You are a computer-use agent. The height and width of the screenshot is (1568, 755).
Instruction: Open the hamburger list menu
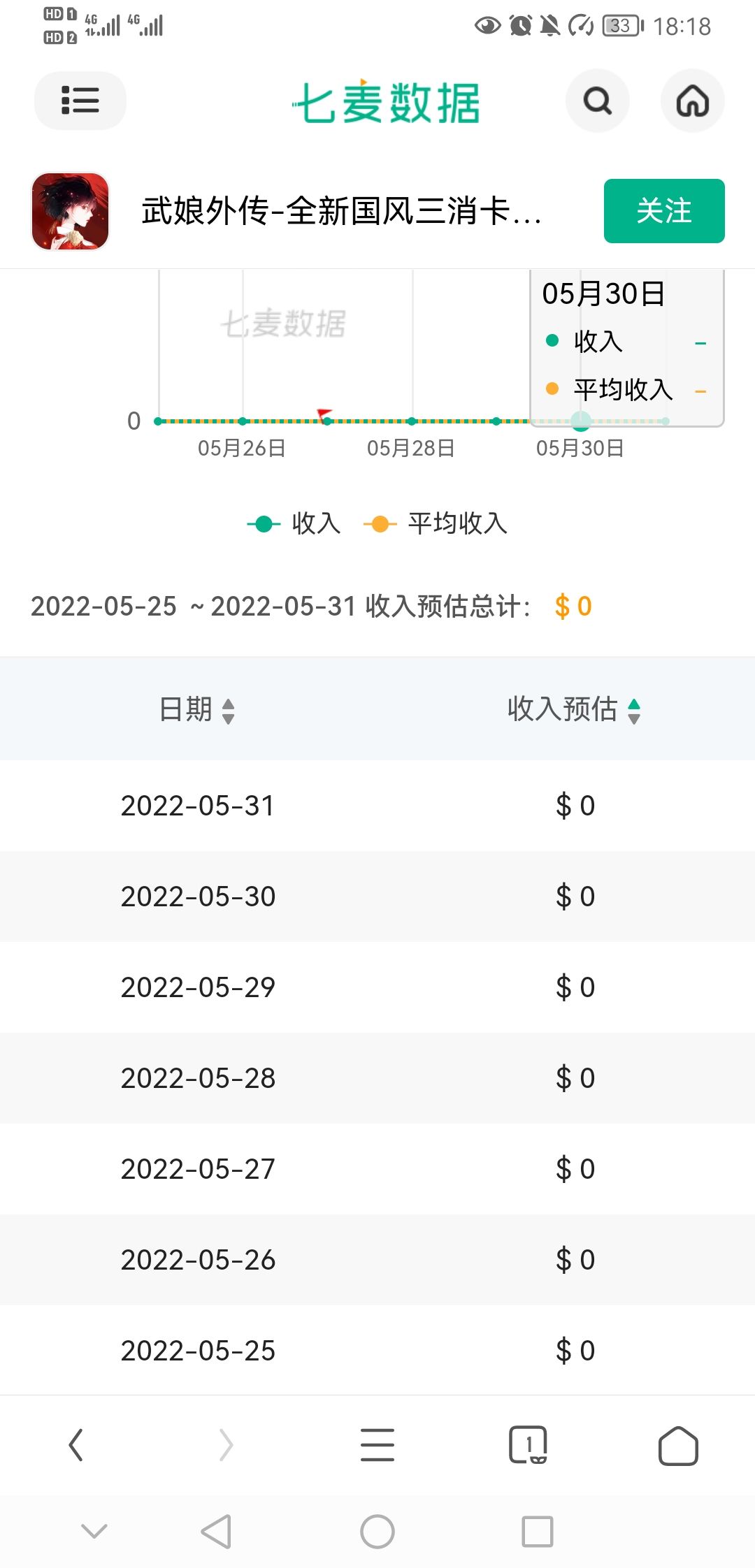(80, 101)
